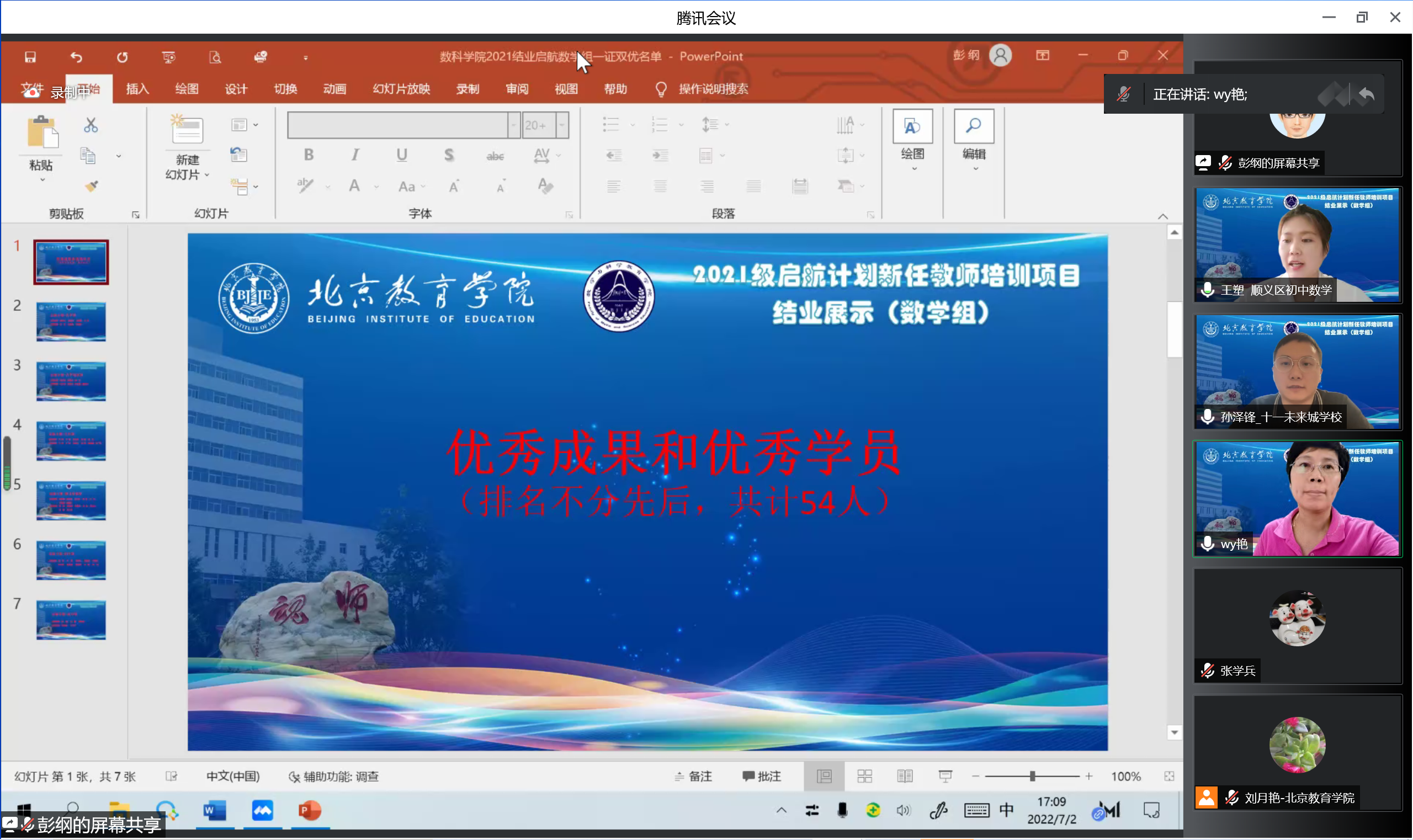Toggle Bold text formatting

(309, 155)
